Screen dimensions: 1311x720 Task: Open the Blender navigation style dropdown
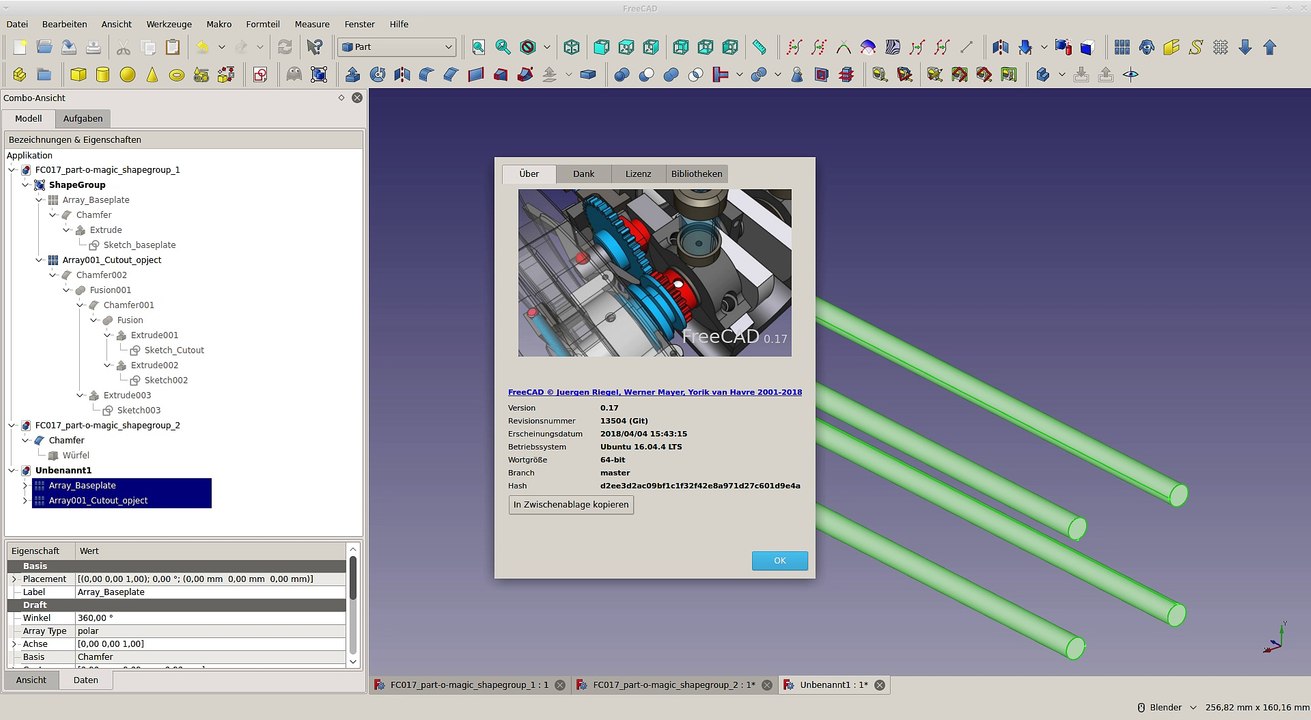1166,707
